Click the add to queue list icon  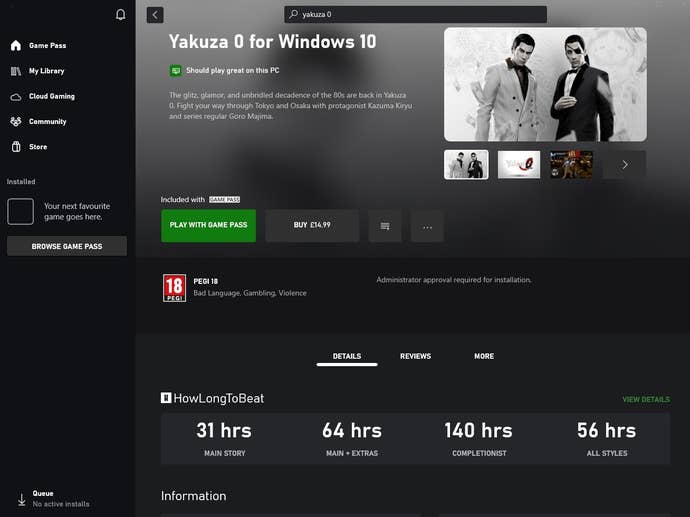[385, 226]
